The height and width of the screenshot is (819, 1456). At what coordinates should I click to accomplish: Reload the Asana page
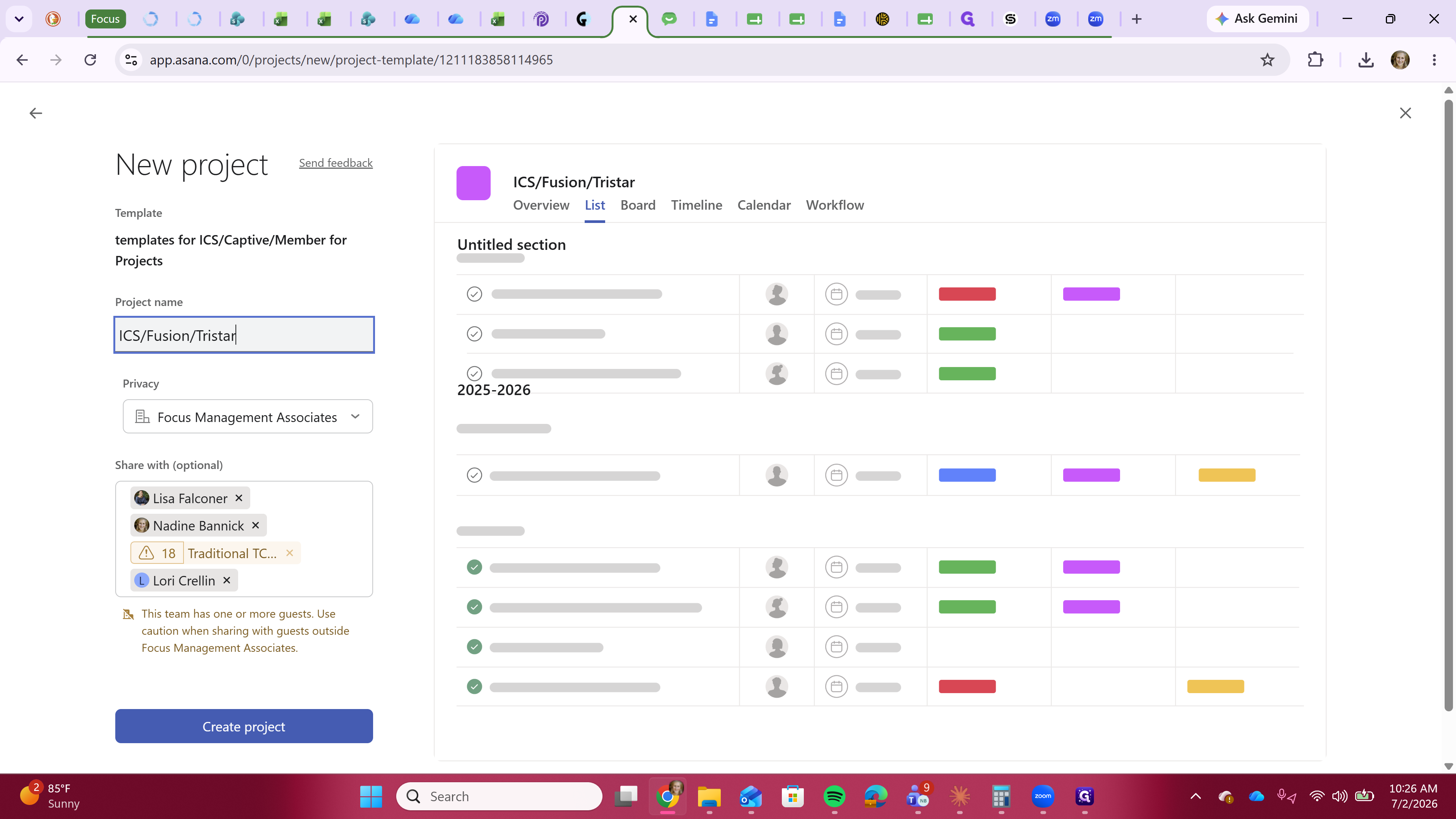coord(90,60)
